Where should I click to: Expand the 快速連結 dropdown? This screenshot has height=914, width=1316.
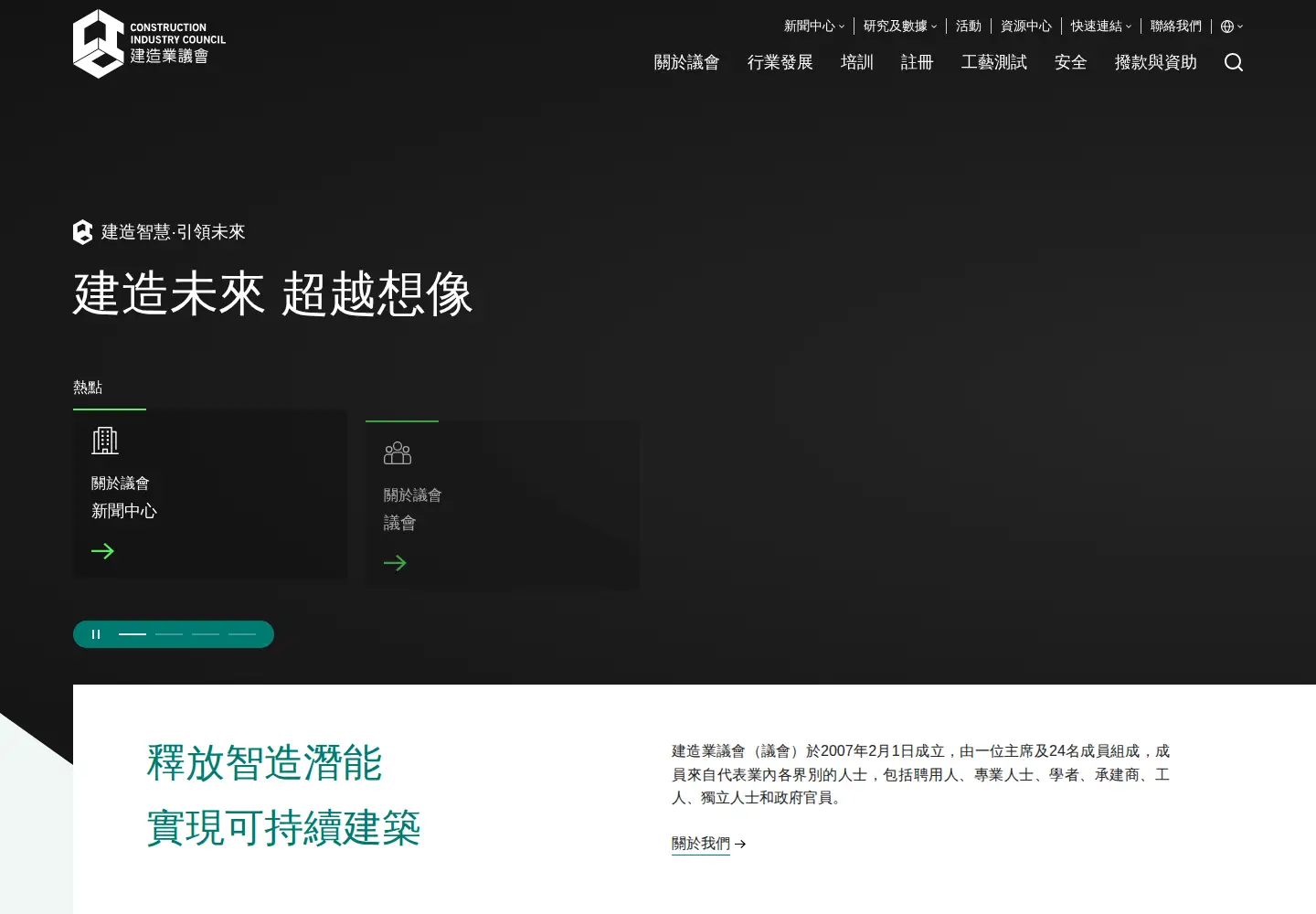(1101, 27)
